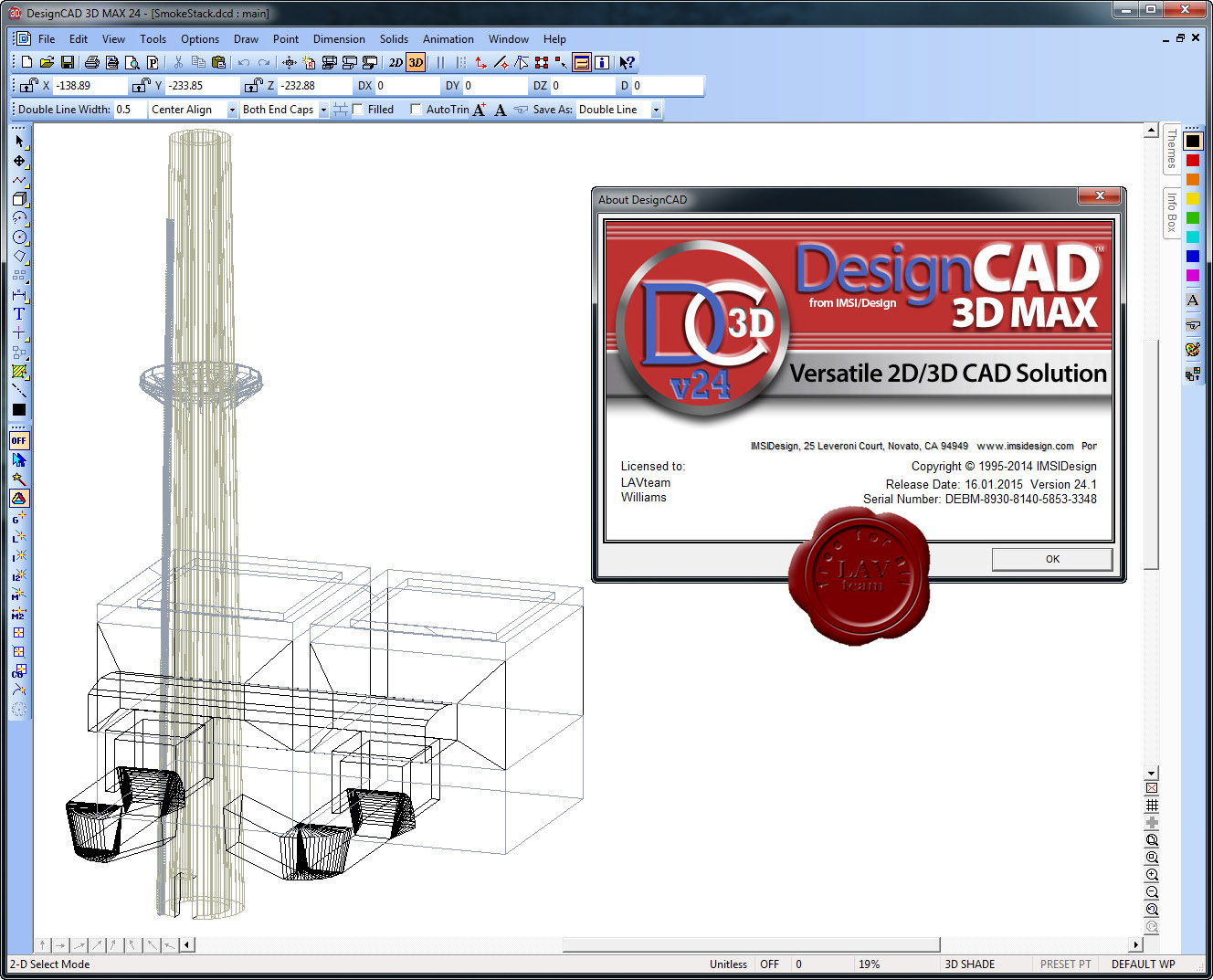Open the font A icon in color bar
The width and height of the screenshot is (1213, 980).
click(x=1192, y=300)
